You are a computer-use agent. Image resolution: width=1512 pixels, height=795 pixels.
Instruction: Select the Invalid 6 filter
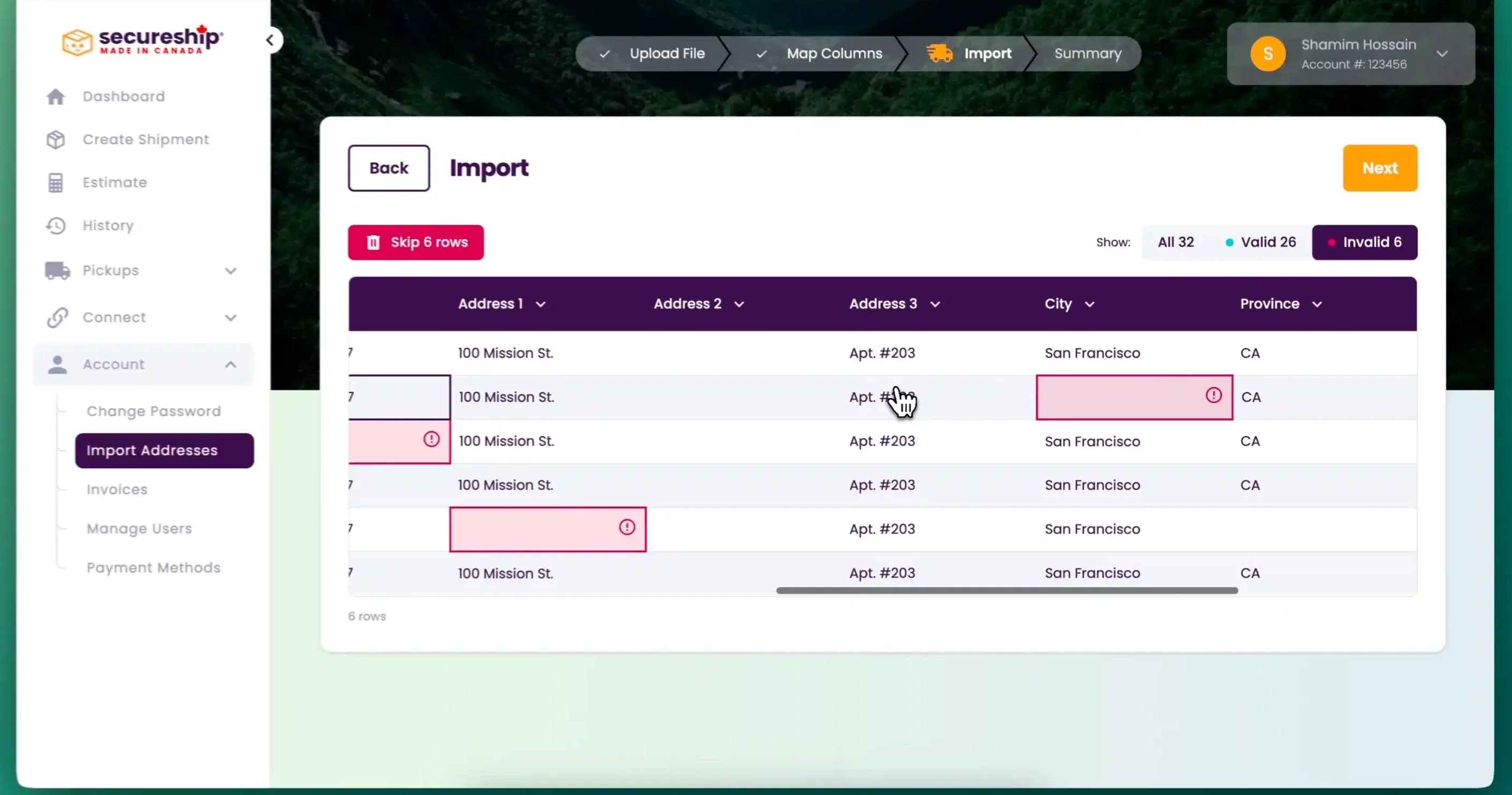coord(1364,242)
